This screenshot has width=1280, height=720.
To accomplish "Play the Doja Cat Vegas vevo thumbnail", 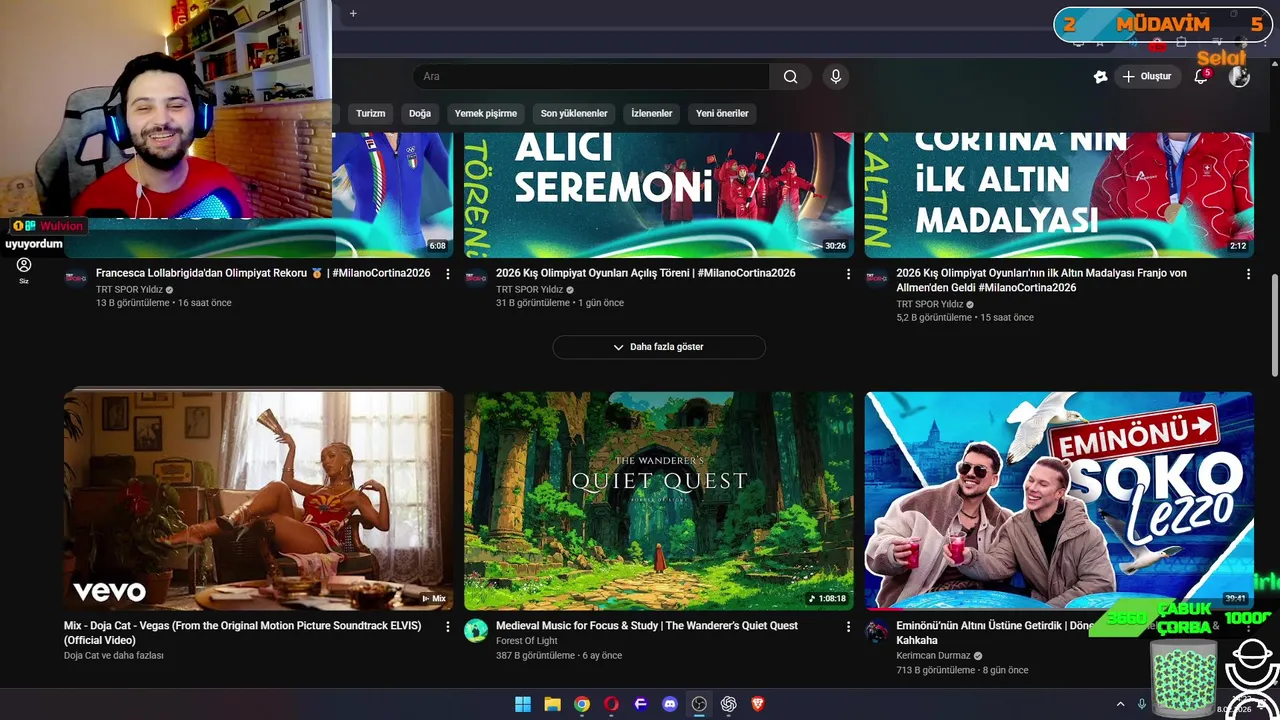I will click(258, 500).
